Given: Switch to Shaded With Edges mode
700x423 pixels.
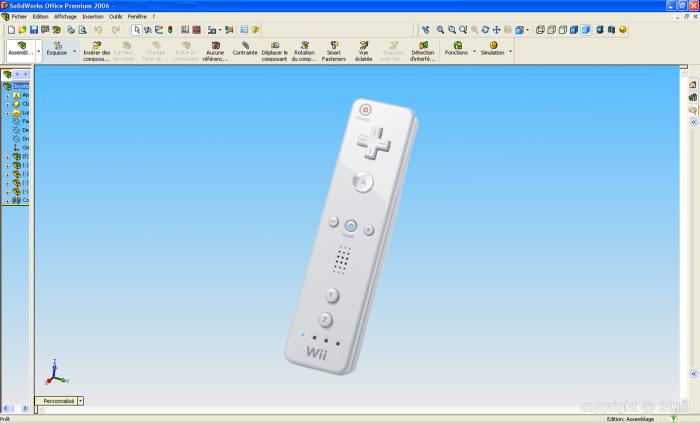Looking at the screenshot, I should coord(574,30).
